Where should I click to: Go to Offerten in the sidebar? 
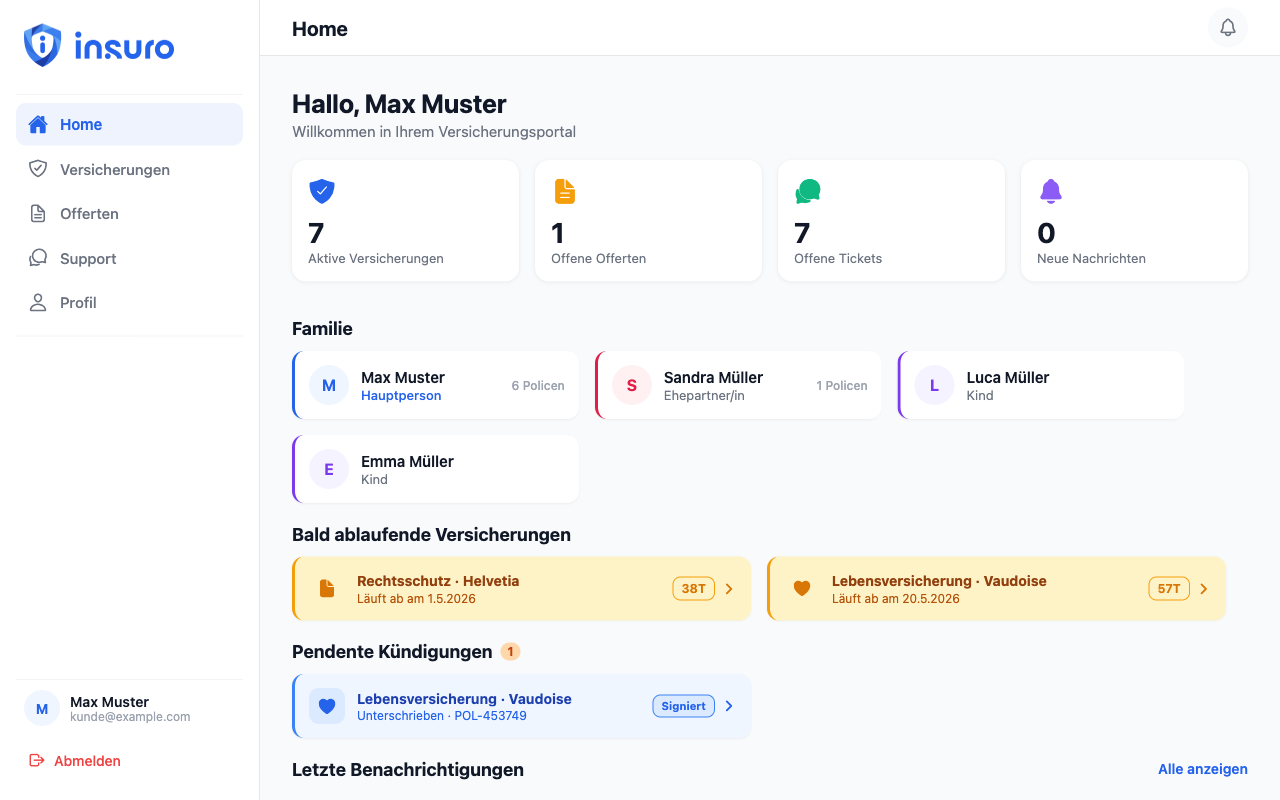coord(89,214)
